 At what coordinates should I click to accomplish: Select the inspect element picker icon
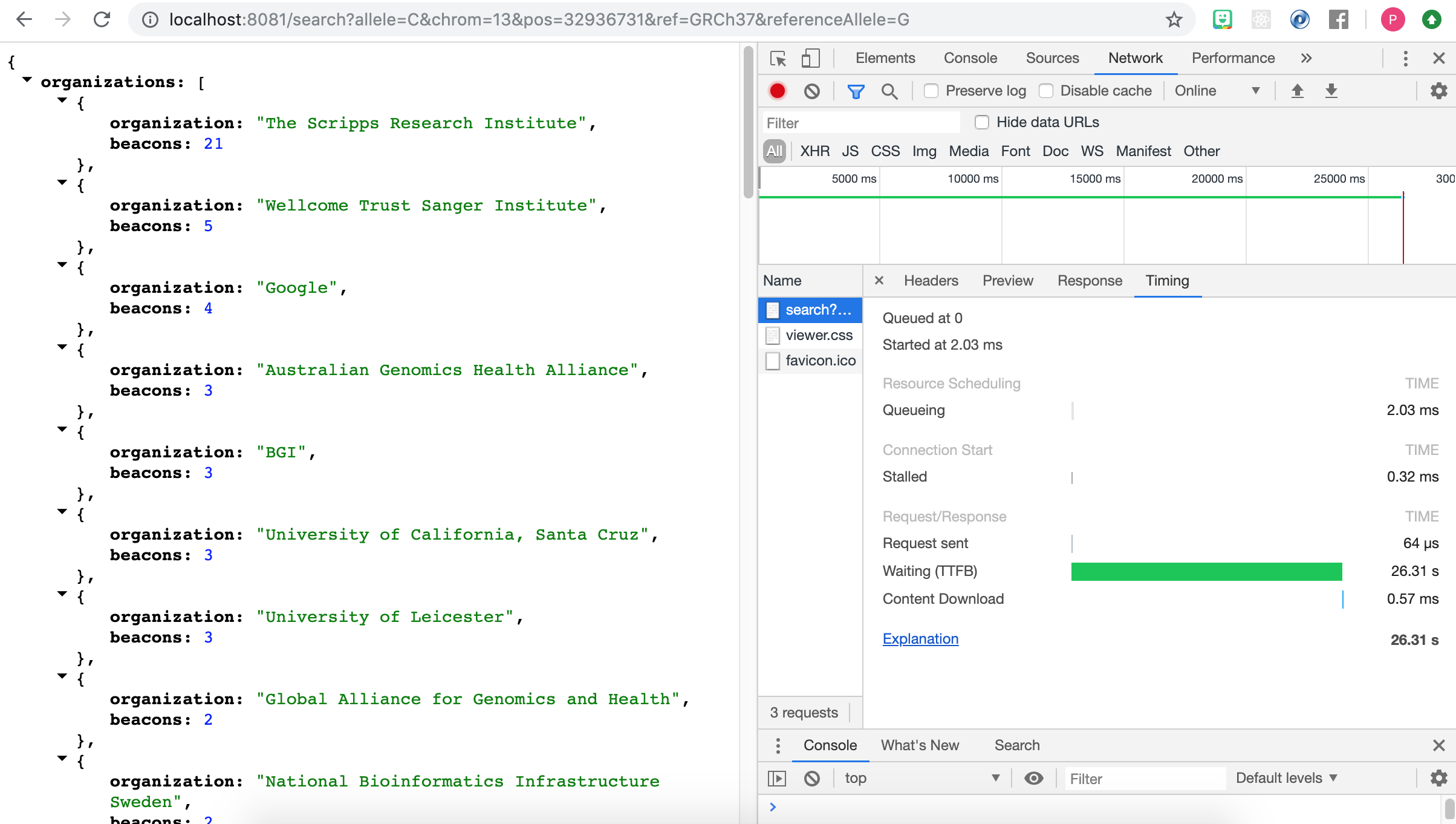(778, 58)
